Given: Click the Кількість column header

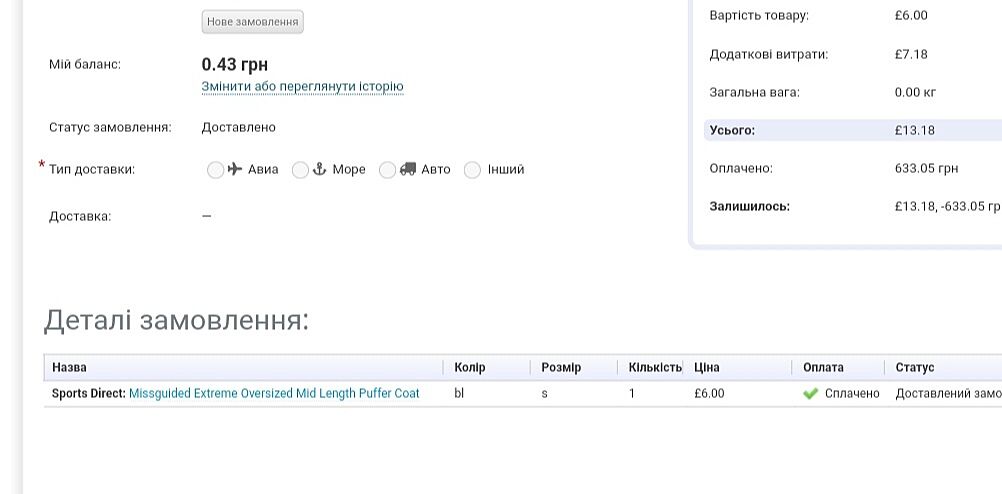Looking at the screenshot, I should [x=654, y=368].
